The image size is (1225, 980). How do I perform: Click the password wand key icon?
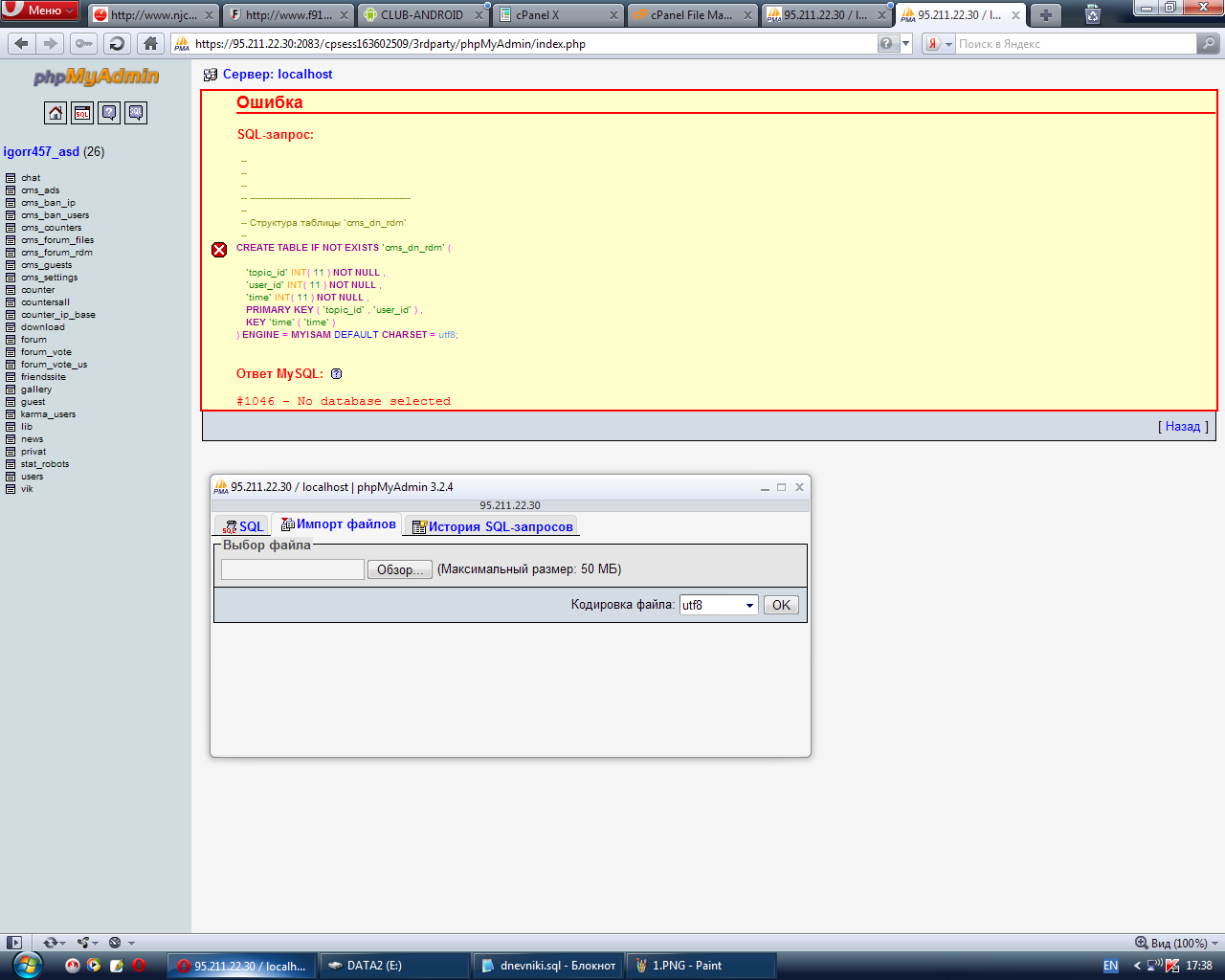click(x=84, y=43)
